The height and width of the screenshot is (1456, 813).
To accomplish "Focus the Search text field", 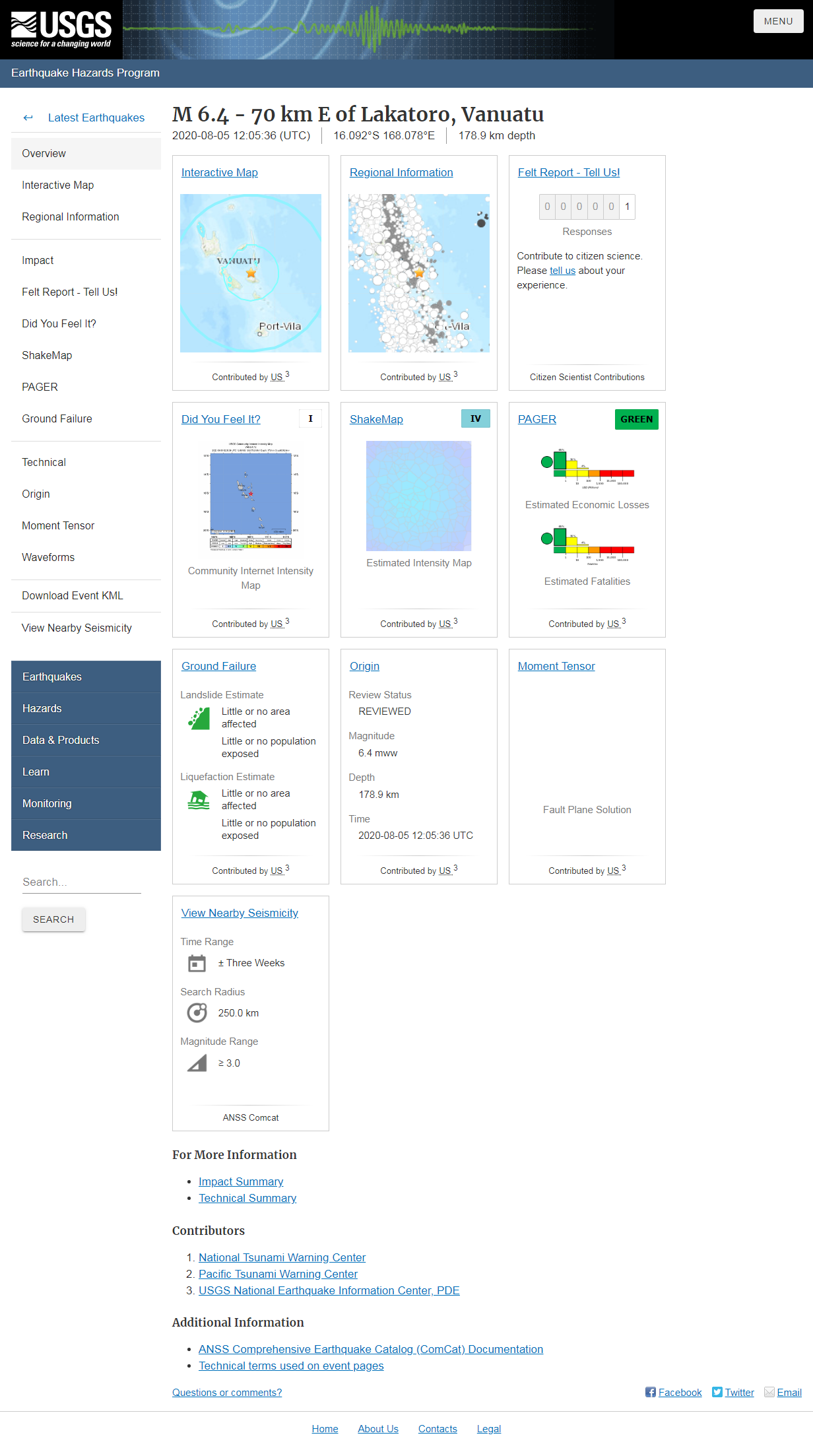I will 81,882.
